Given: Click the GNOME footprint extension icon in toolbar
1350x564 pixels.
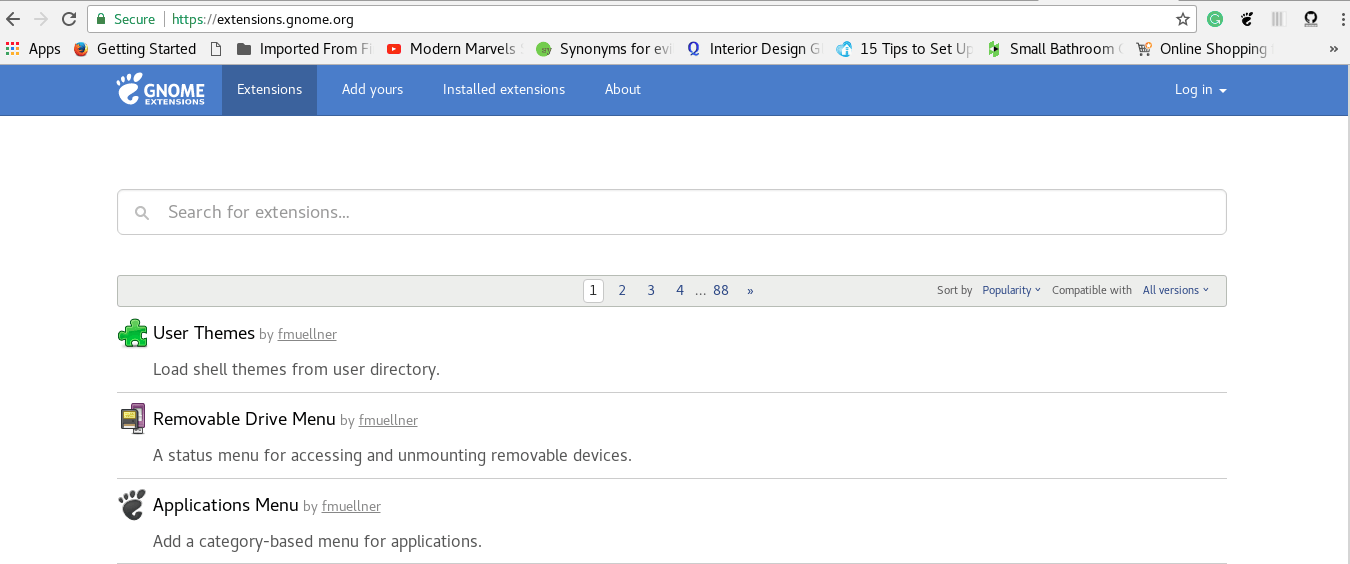Looking at the screenshot, I should click(1247, 19).
